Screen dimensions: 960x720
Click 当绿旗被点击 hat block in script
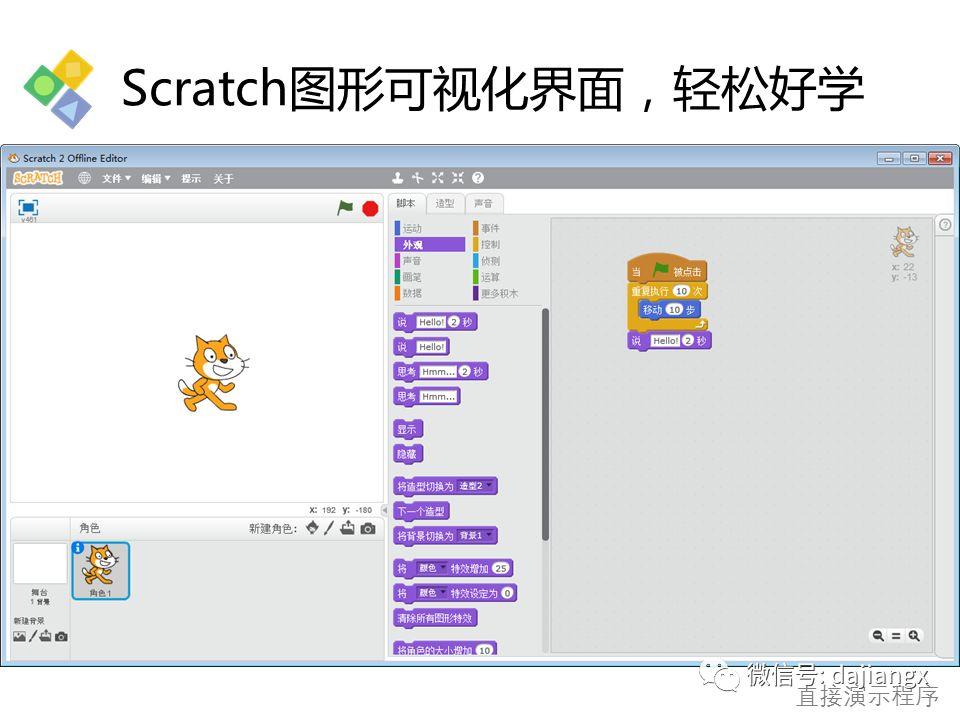point(667,269)
